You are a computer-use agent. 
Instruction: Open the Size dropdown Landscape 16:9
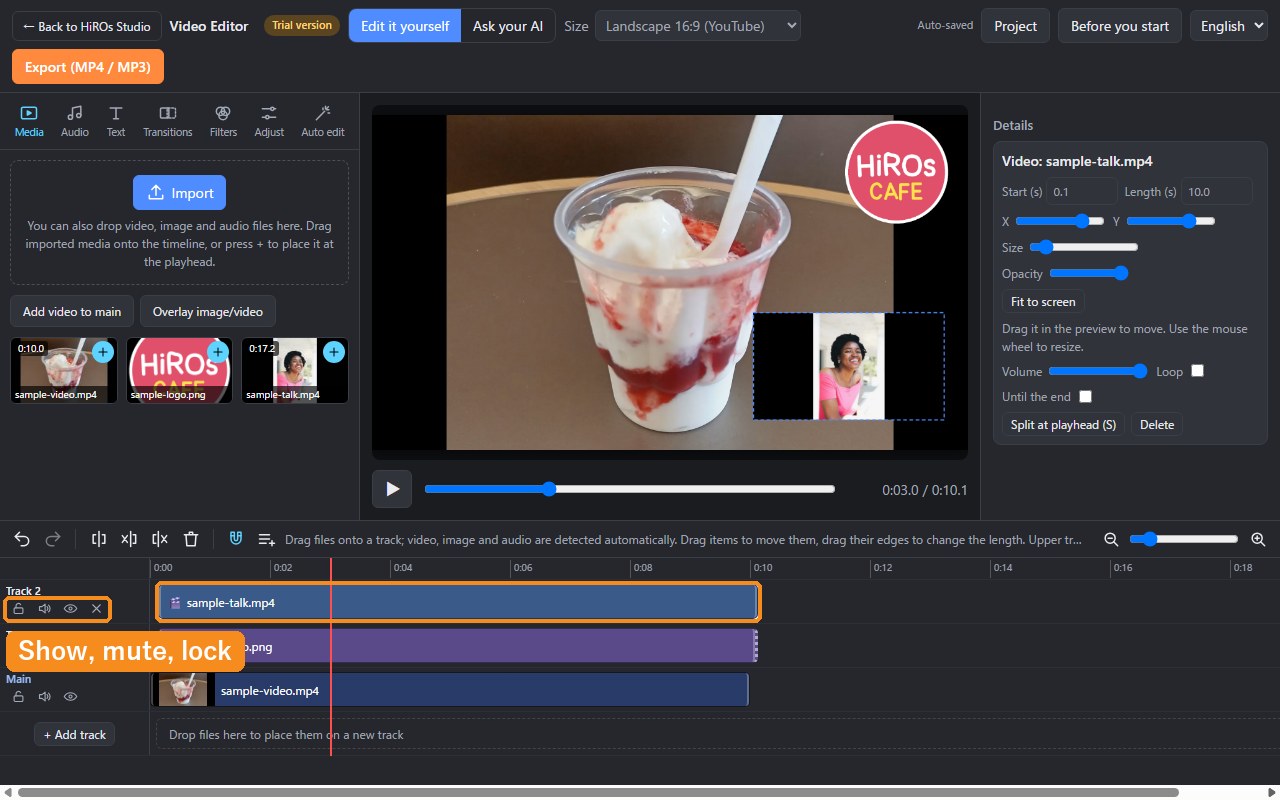(x=698, y=26)
